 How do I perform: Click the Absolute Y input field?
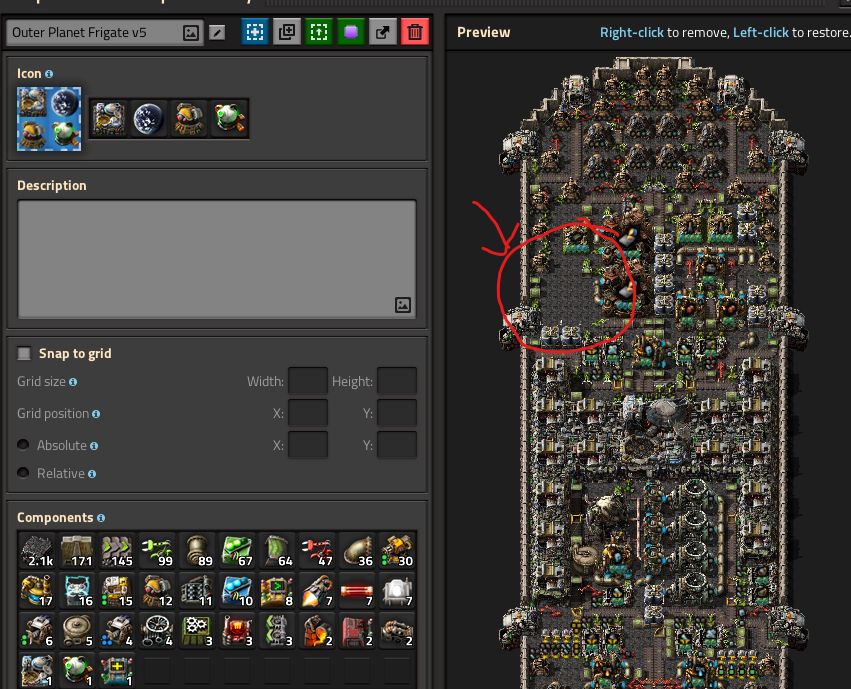coord(397,445)
